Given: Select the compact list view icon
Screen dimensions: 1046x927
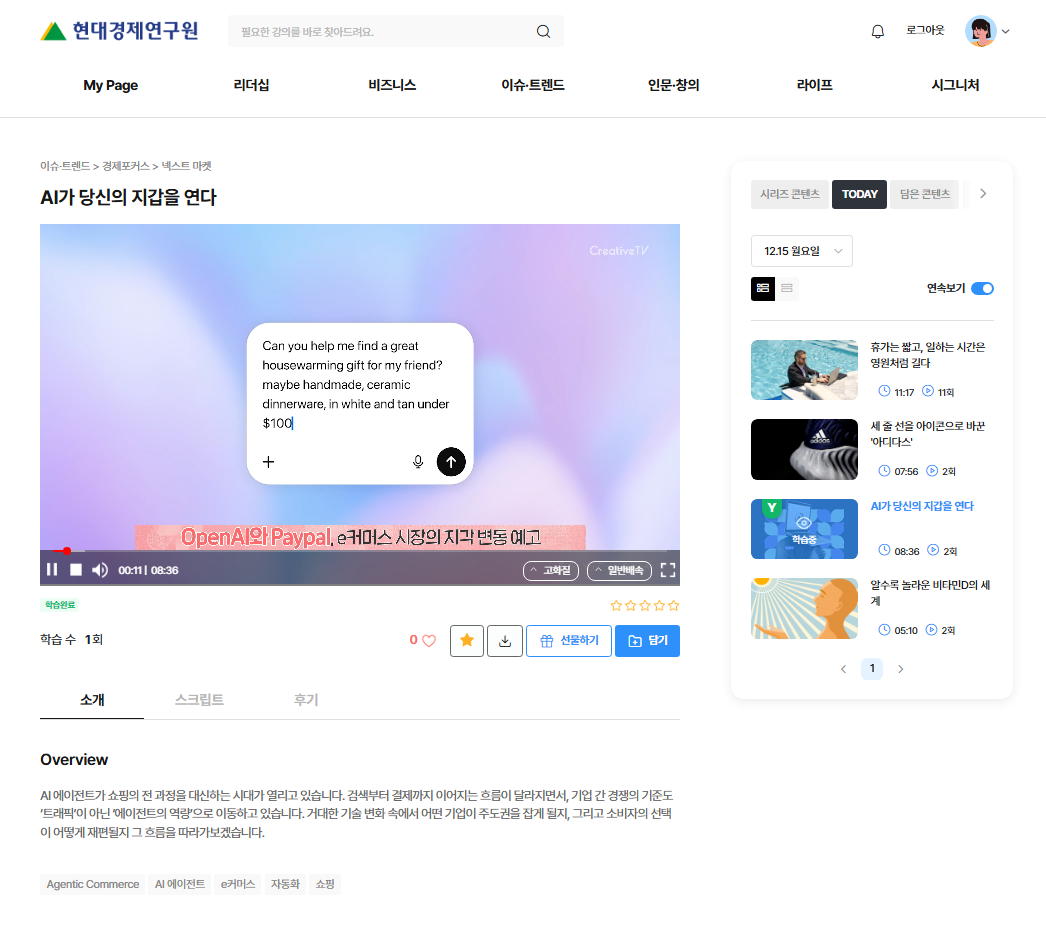Looking at the screenshot, I should [787, 288].
